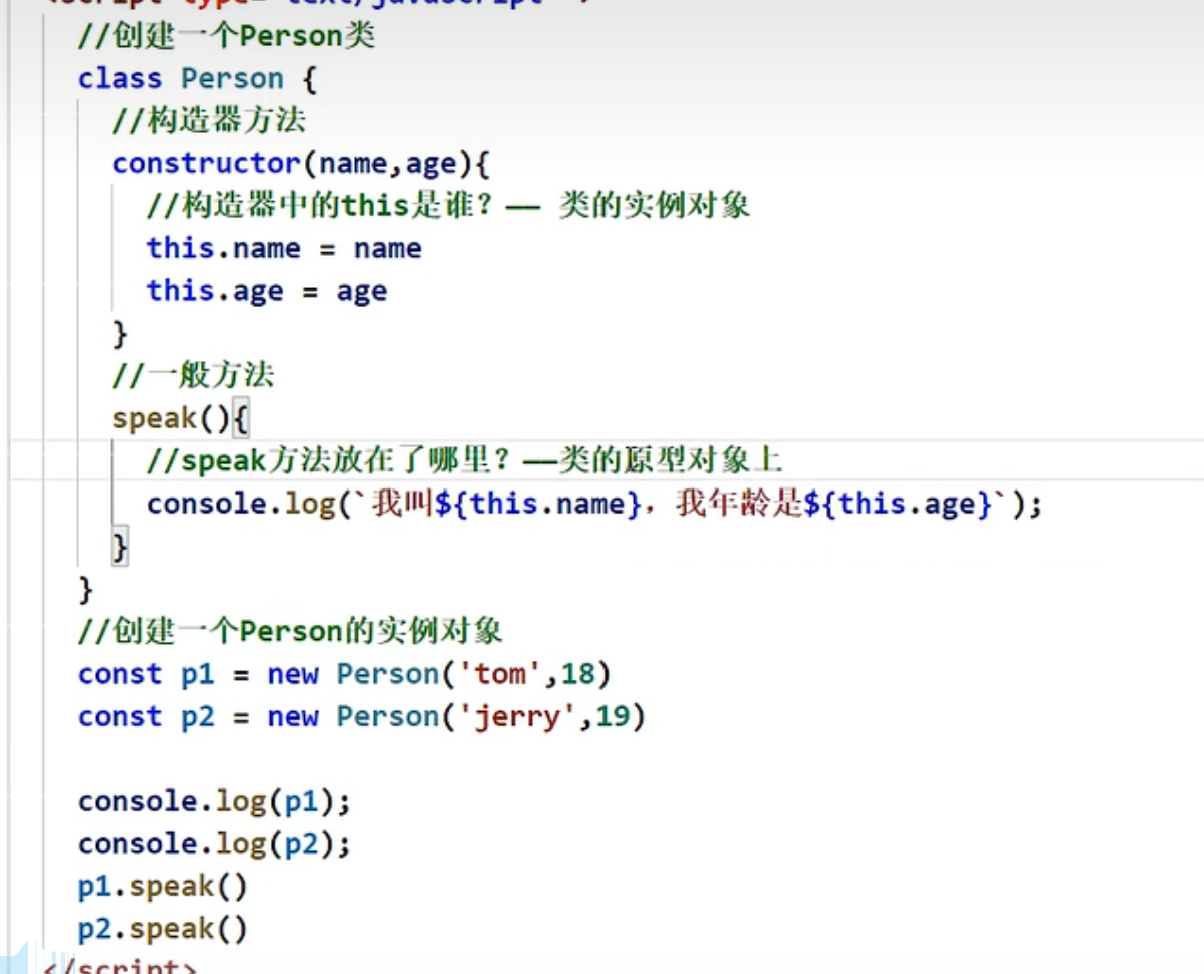Click the 'speak(){' method declaration
This screenshot has height=974, width=1204.
(180, 419)
